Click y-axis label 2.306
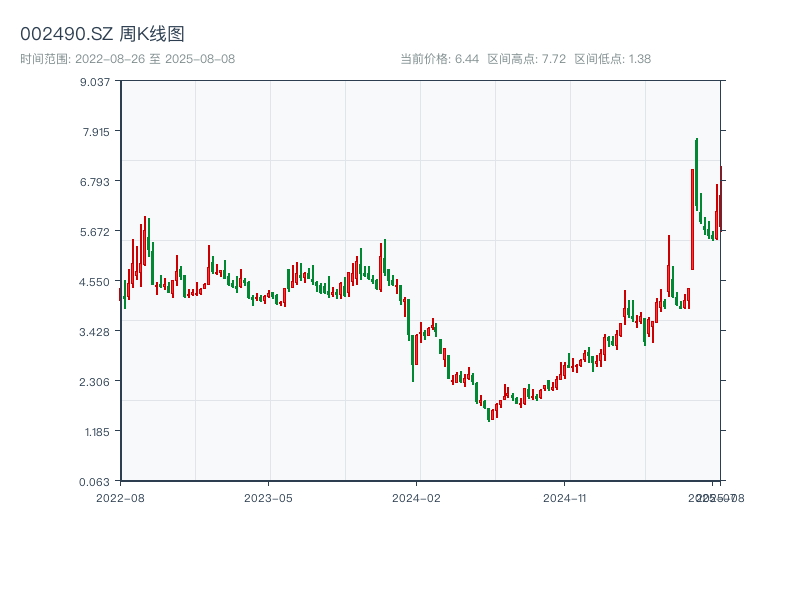This screenshot has height=600, width=800. point(94,382)
